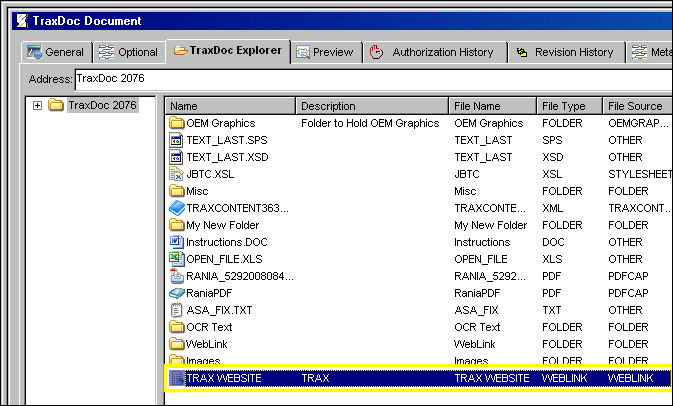Click the TRAX WEBSITE weblink icon

pos(176,378)
